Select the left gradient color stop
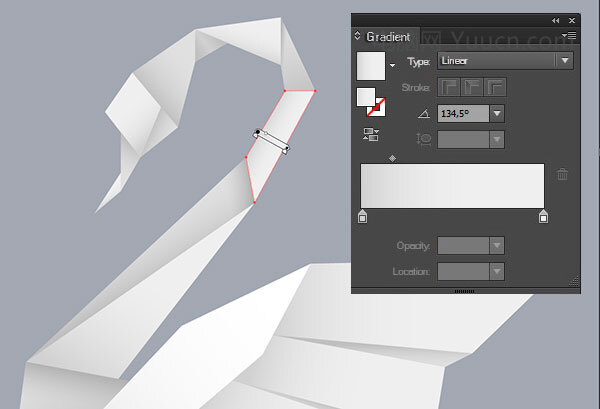This screenshot has width=600, height=409. pos(362,216)
